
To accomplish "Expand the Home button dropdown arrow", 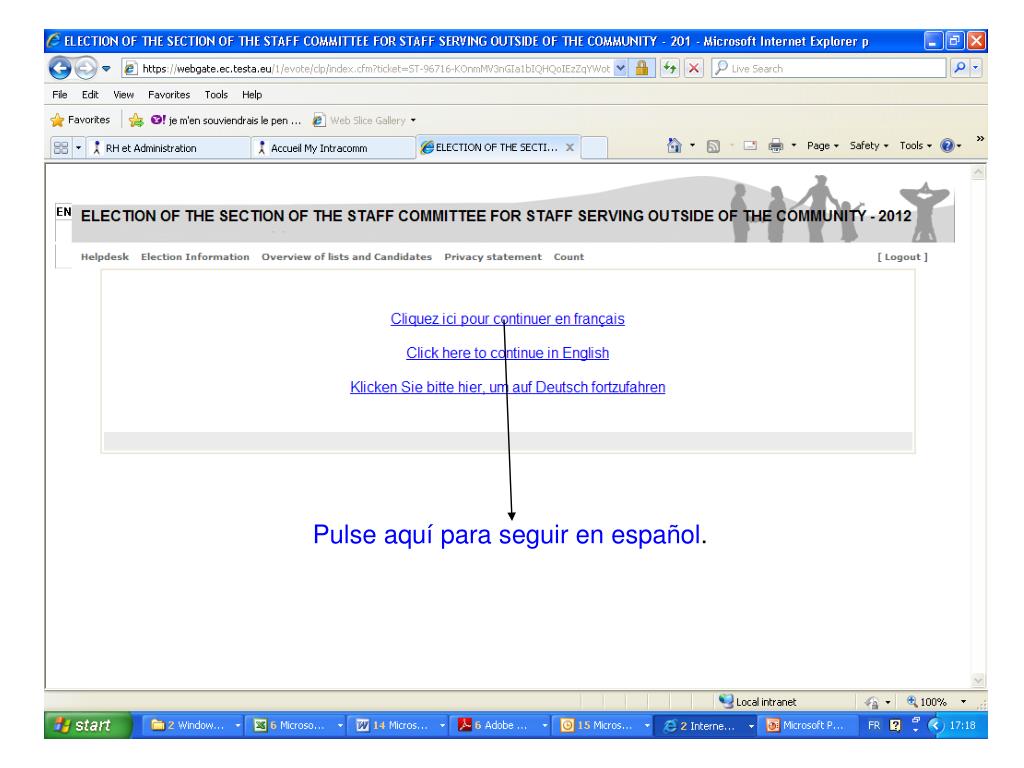I will [692, 146].
